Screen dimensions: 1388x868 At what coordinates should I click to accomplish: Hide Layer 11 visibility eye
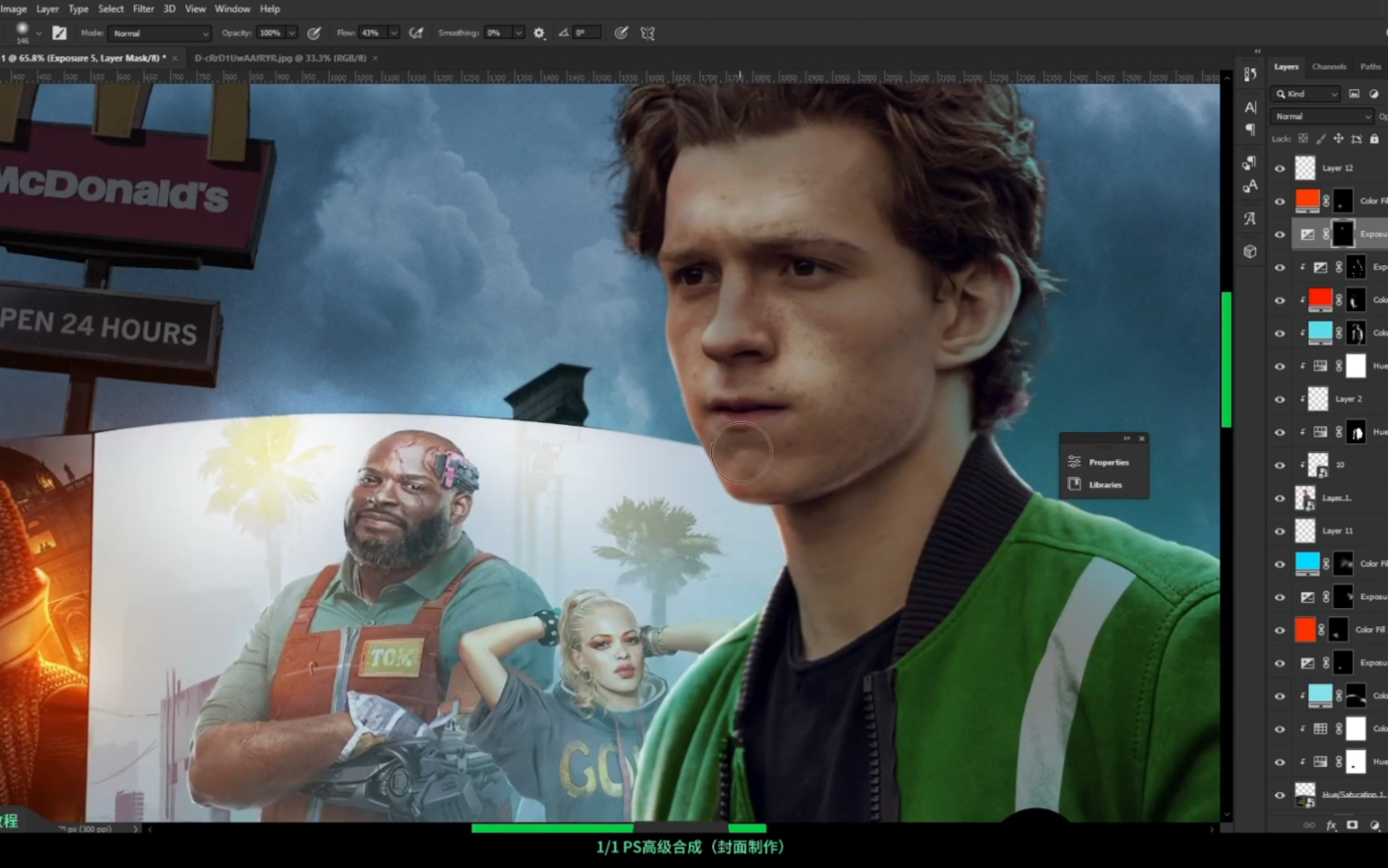click(x=1280, y=530)
